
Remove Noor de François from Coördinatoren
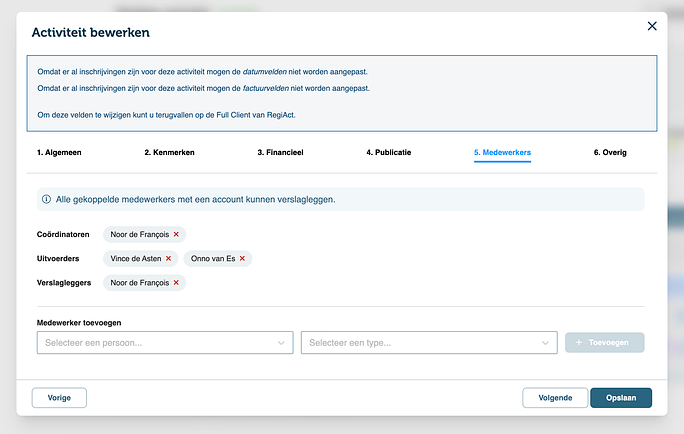[176, 234]
